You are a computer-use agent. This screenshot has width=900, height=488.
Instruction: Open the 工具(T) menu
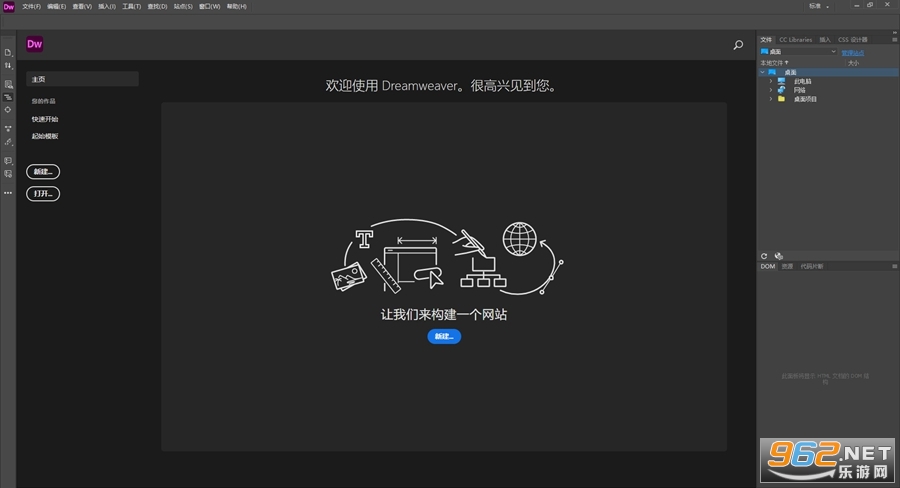pos(131,6)
